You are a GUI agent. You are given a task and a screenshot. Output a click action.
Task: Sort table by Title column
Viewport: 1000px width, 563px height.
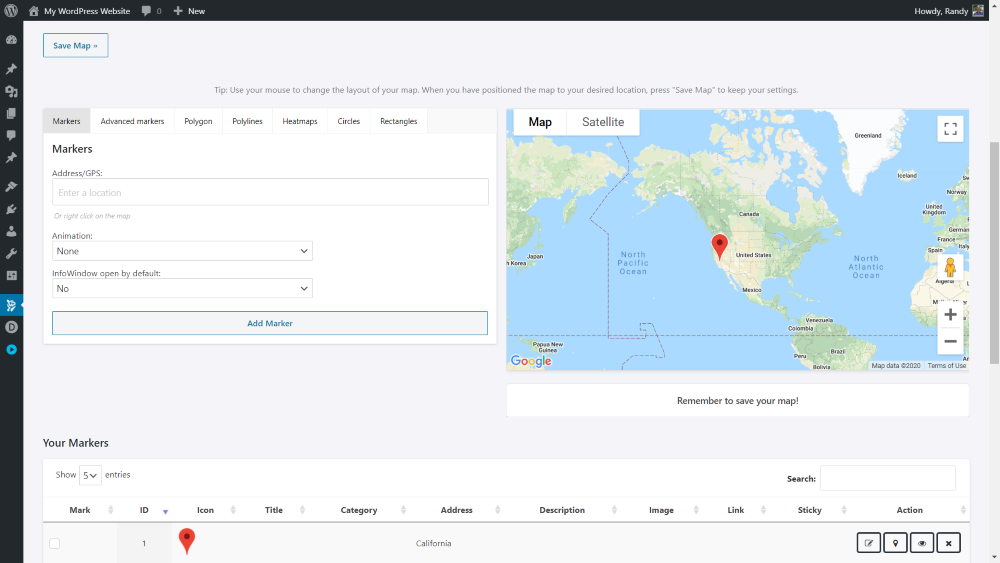[x=274, y=510]
